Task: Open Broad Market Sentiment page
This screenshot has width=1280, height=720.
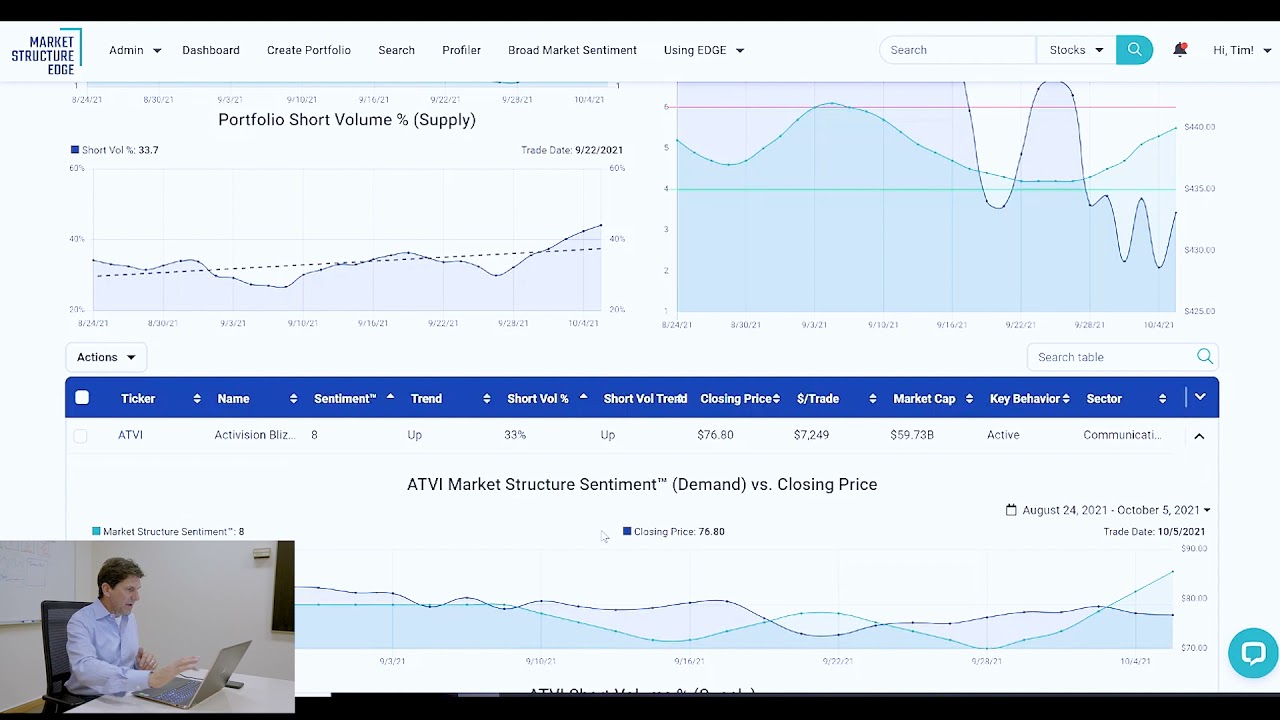Action: [572, 50]
